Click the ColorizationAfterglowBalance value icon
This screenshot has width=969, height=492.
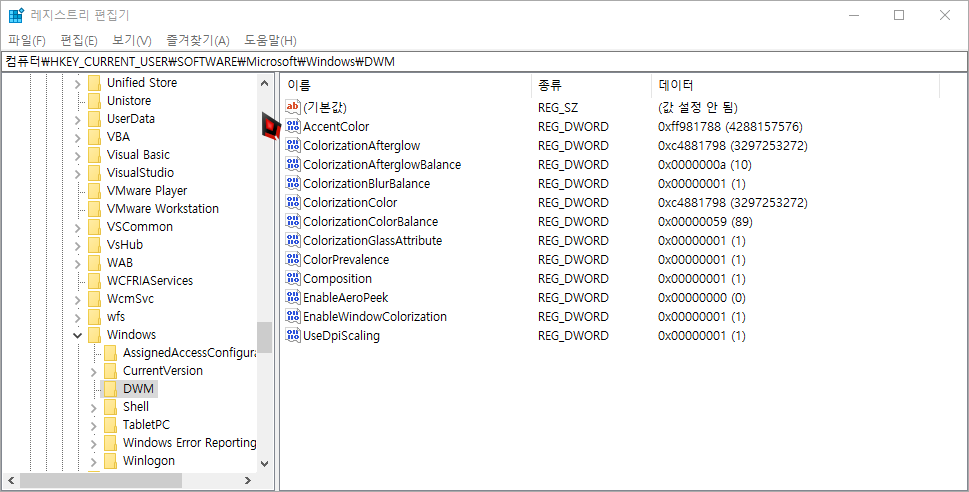click(293, 164)
